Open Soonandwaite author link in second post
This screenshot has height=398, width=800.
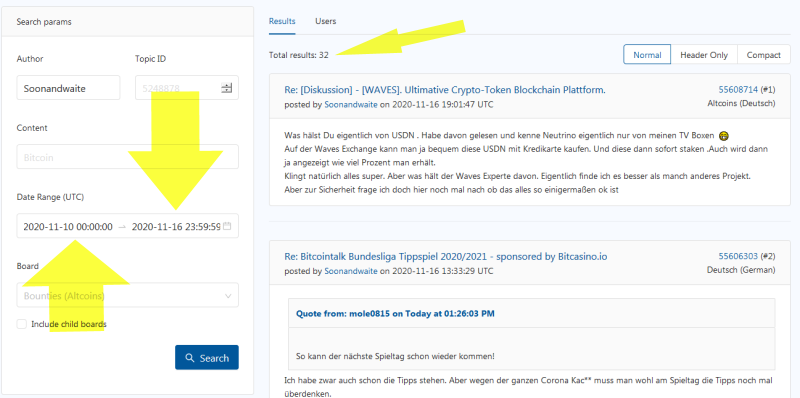point(351,271)
